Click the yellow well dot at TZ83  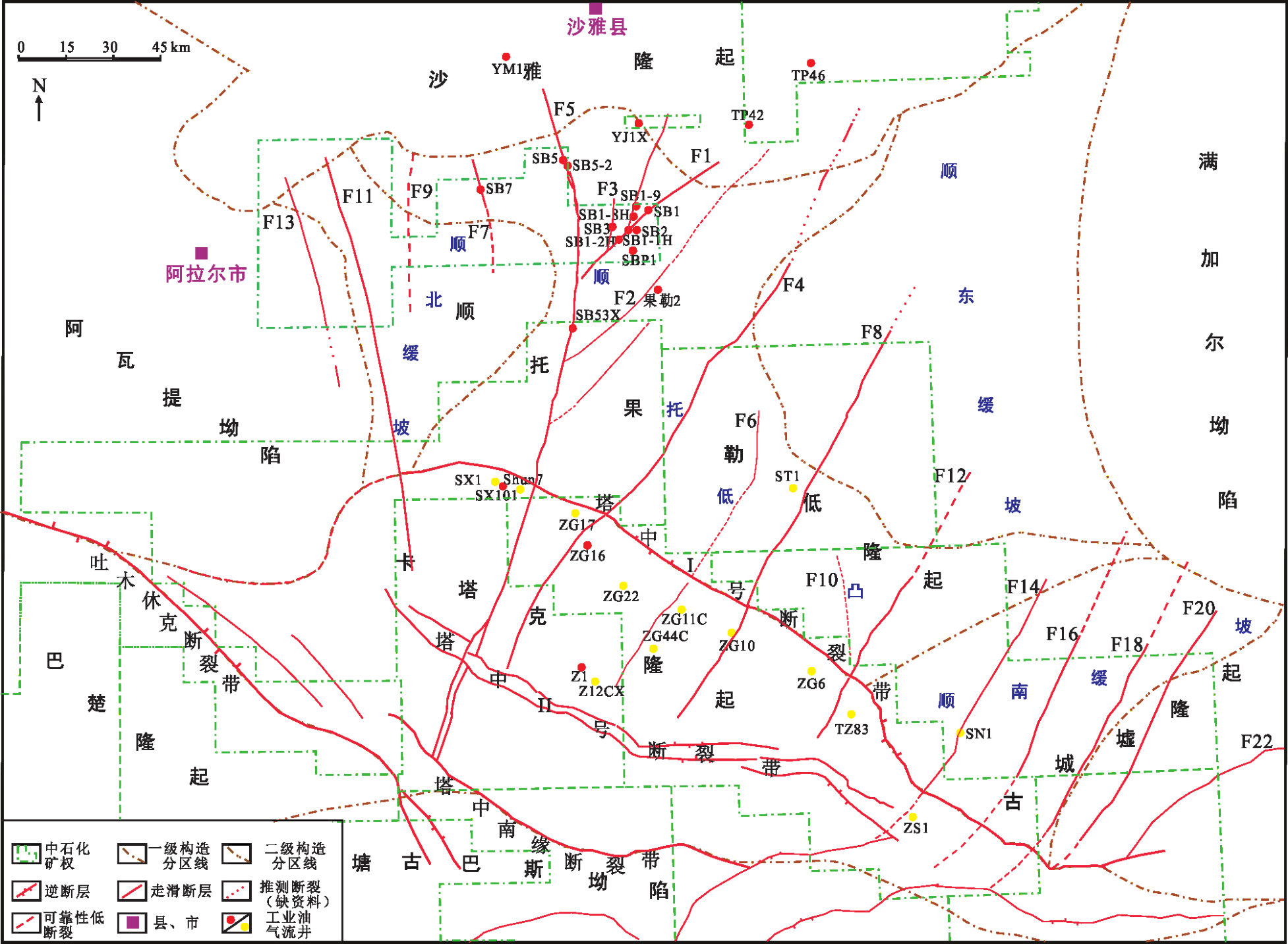pos(852,715)
